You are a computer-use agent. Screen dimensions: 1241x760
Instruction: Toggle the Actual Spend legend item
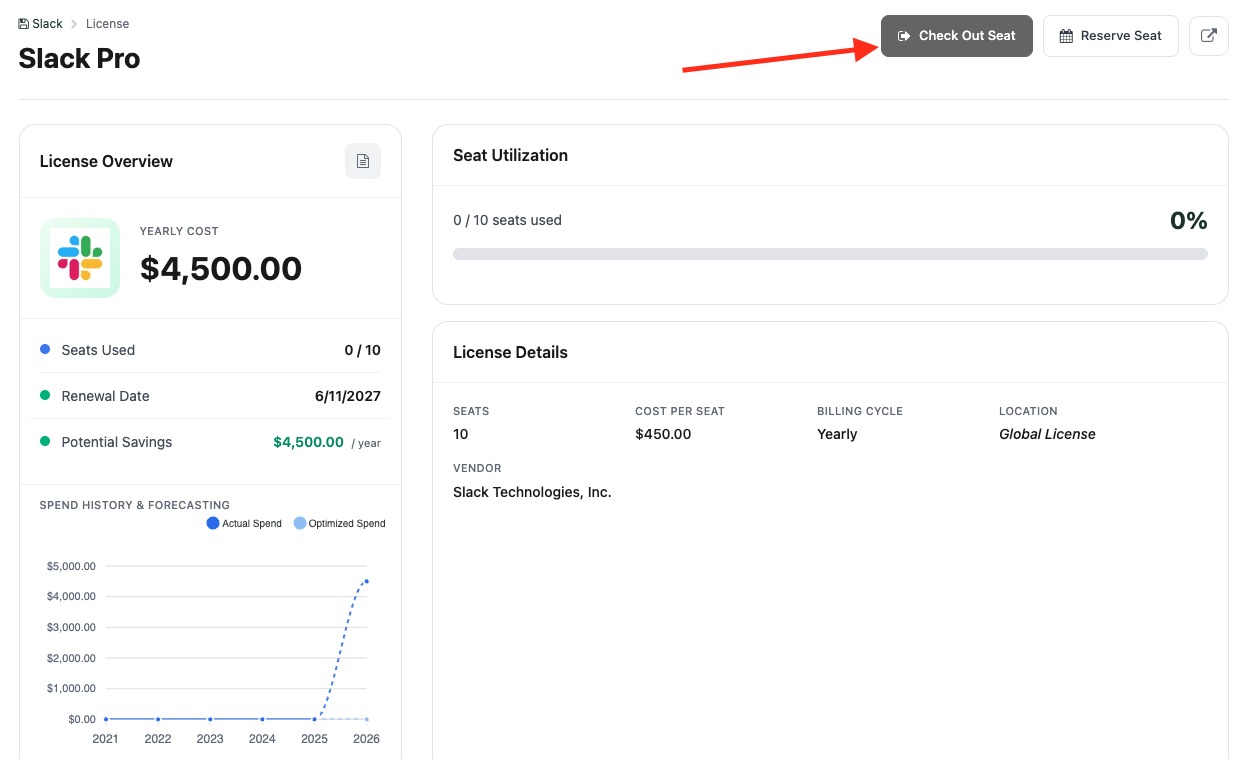click(244, 523)
